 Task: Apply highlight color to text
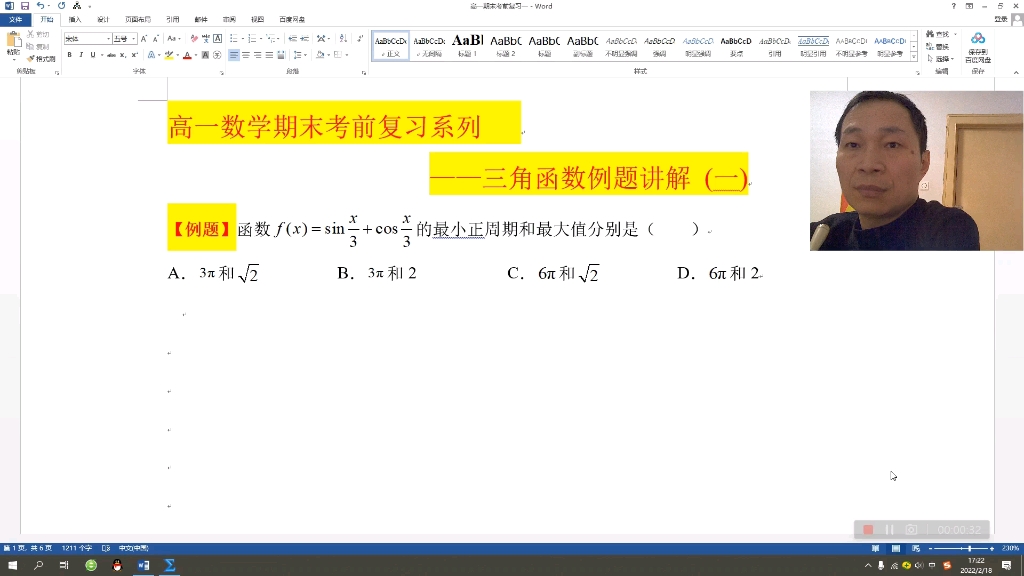(x=169, y=55)
